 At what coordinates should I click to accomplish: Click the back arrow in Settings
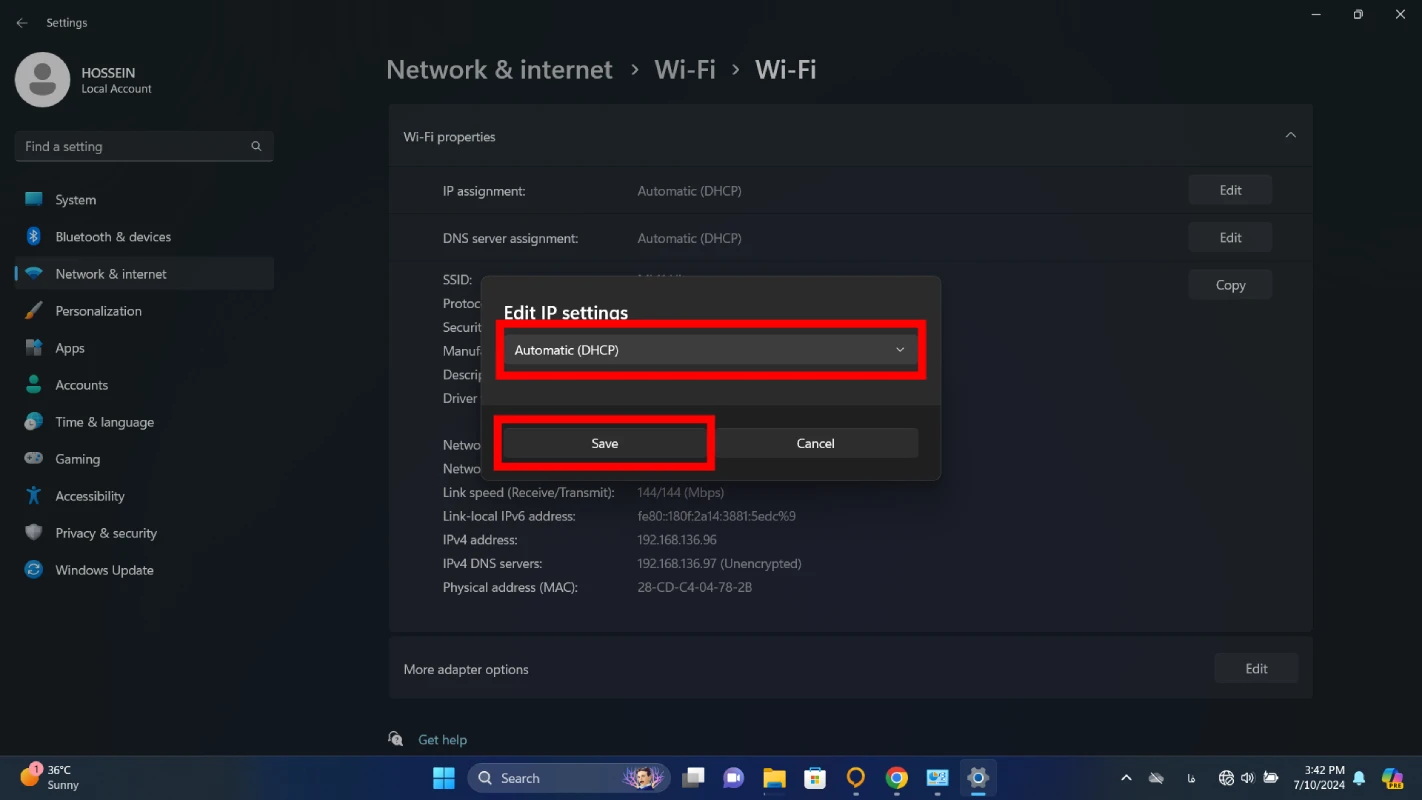tap(22, 23)
